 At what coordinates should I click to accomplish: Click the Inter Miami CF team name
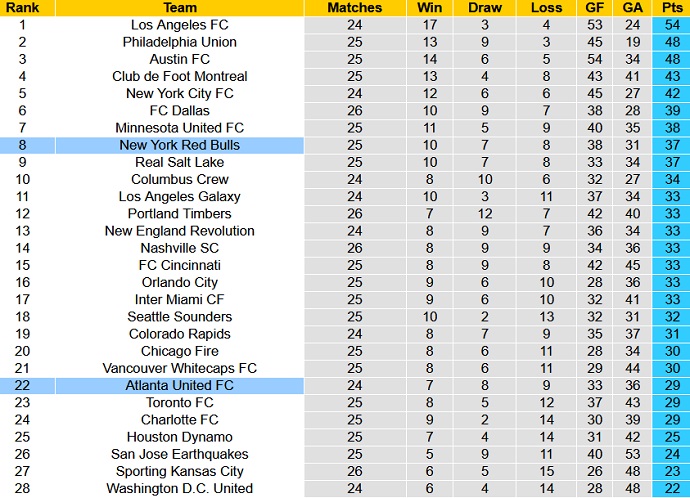[x=180, y=299]
